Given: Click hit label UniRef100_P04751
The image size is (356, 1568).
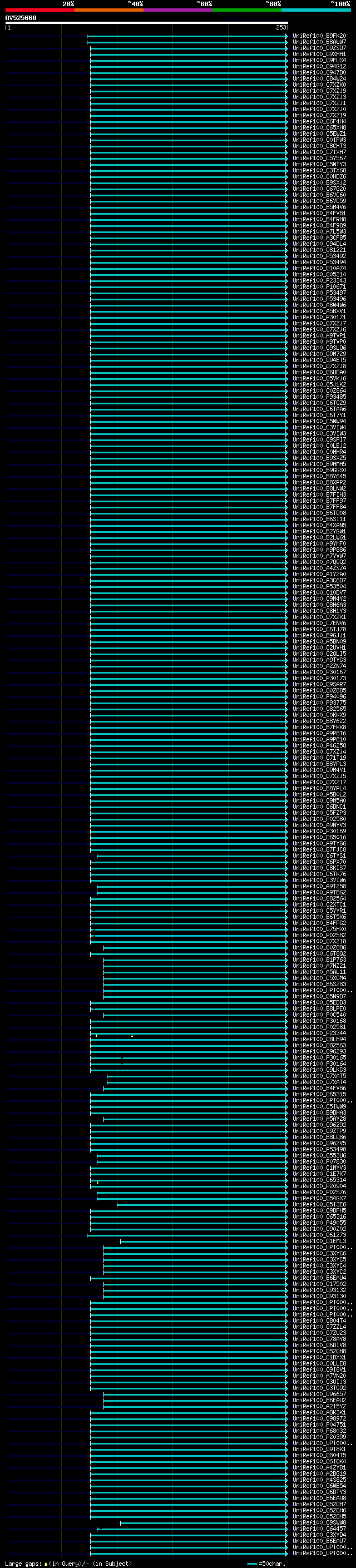Looking at the screenshot, I should pos(319,1425).
